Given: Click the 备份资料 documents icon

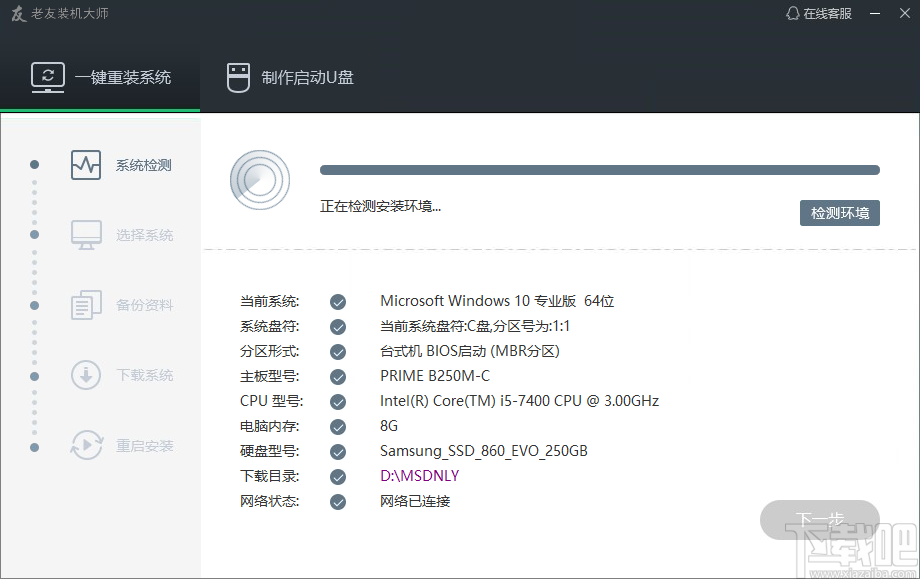Looking at the screenshot, I should pyautogui.click(x=86, y=305).
